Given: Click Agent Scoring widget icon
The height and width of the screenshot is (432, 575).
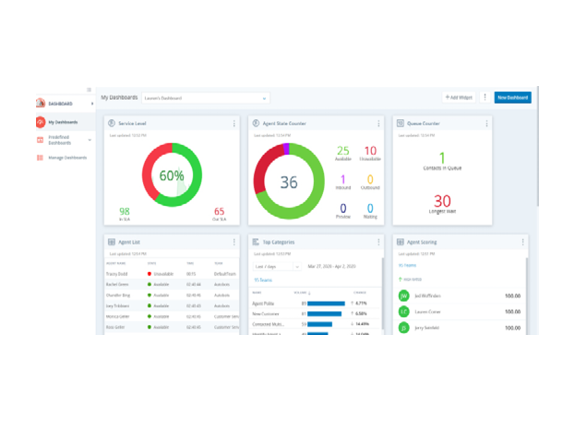Looking at the screenshot, I should click(x=400, y=242).
